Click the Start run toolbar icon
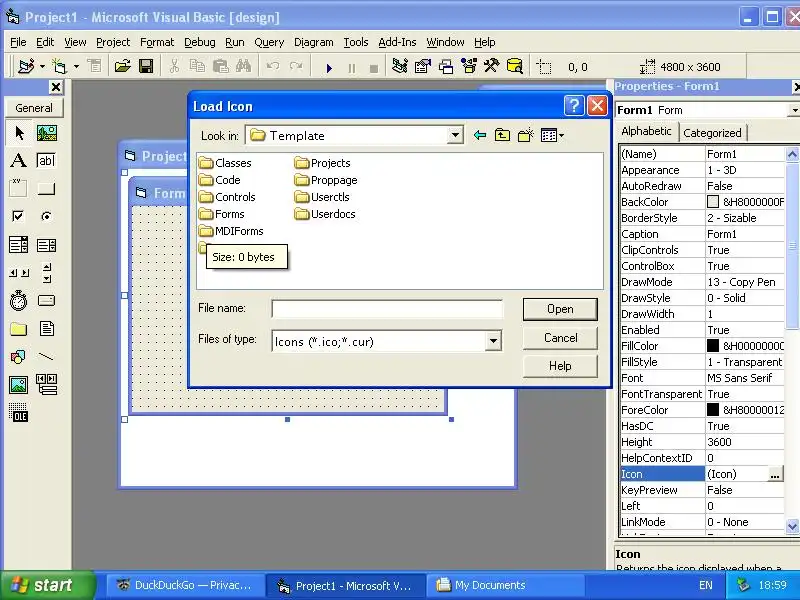This screenshot has height=600, width=800. click(329, 67)
